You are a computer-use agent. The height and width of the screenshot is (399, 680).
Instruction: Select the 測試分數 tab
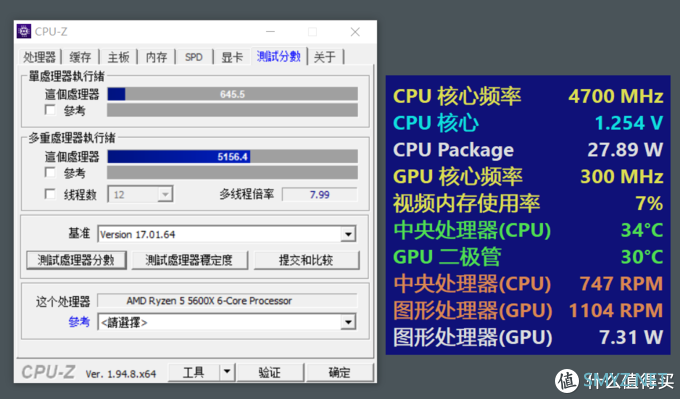pyautogui.click(x=279, y=56)
